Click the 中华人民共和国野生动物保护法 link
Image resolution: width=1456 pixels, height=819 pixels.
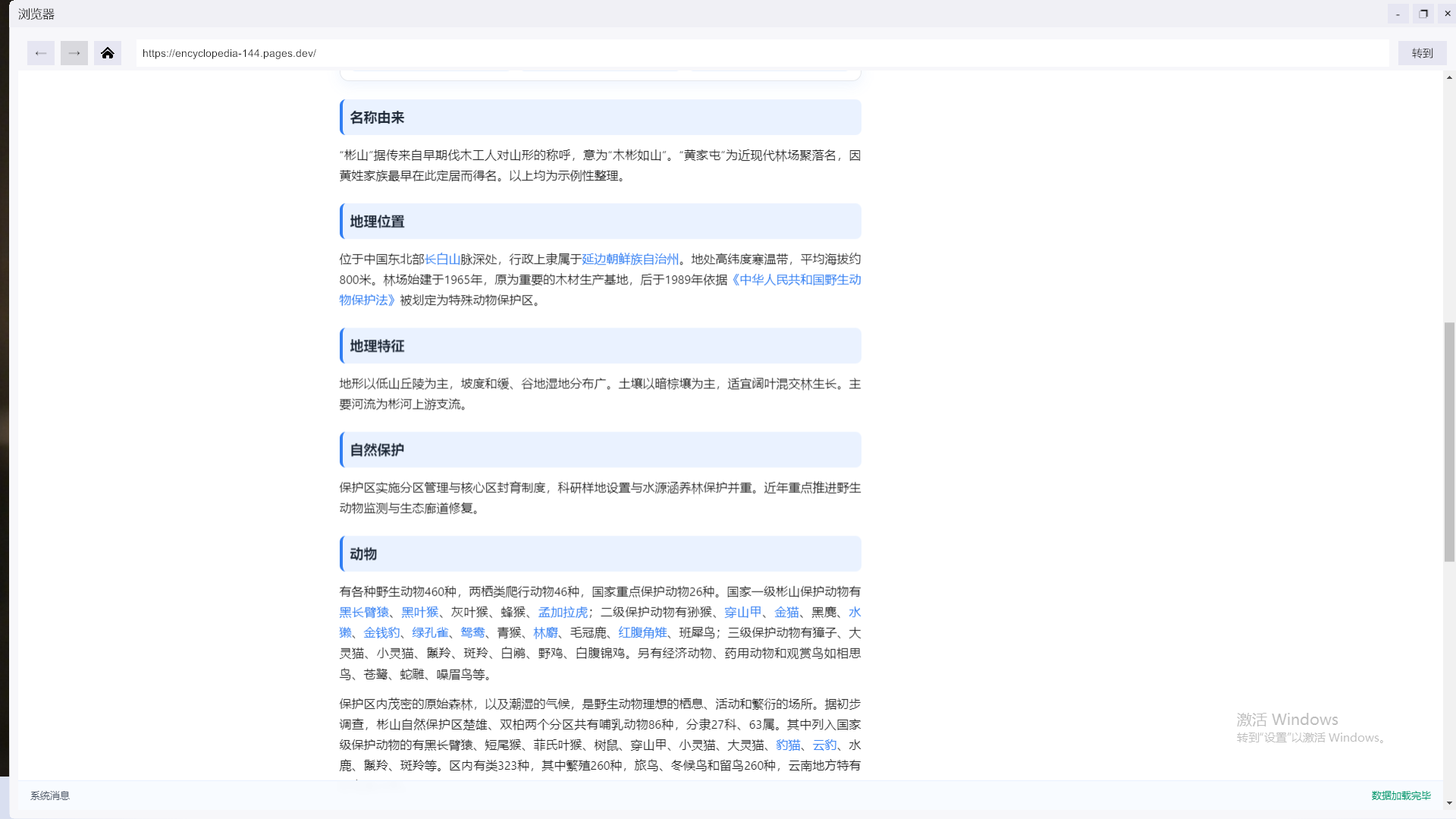(796, 279)
